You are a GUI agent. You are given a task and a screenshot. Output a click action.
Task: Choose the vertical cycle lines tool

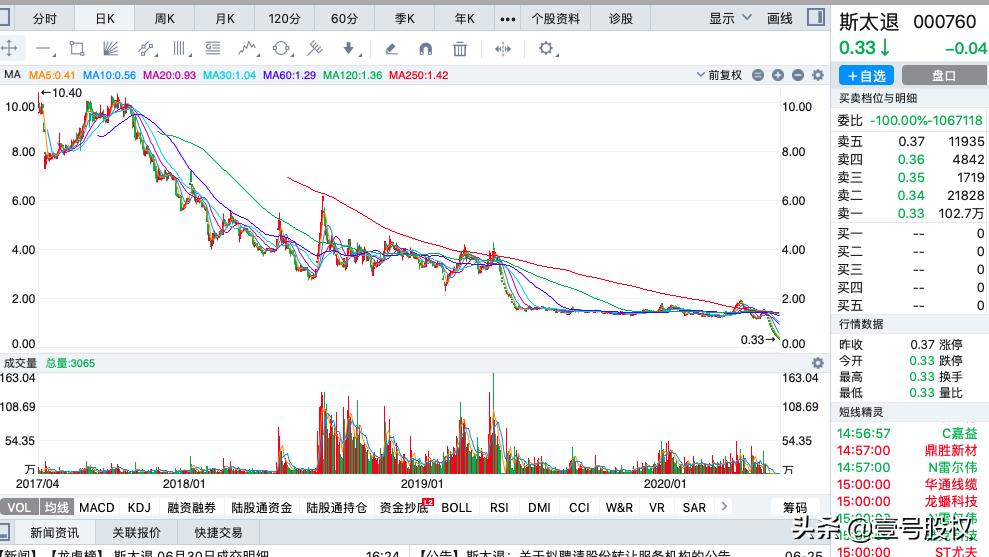point(180,49)
